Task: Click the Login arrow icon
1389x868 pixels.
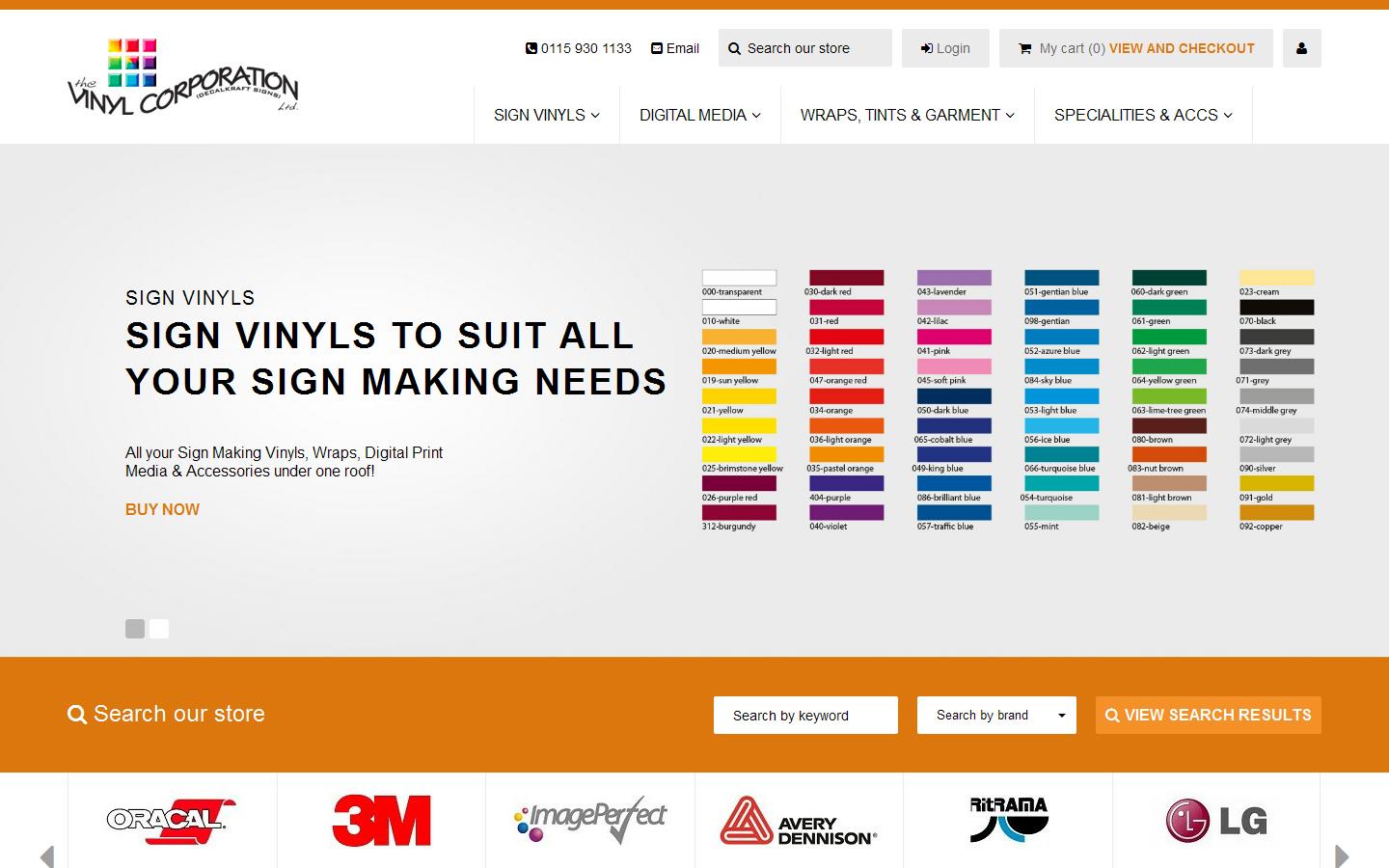Action: click(x=927, y=48)
